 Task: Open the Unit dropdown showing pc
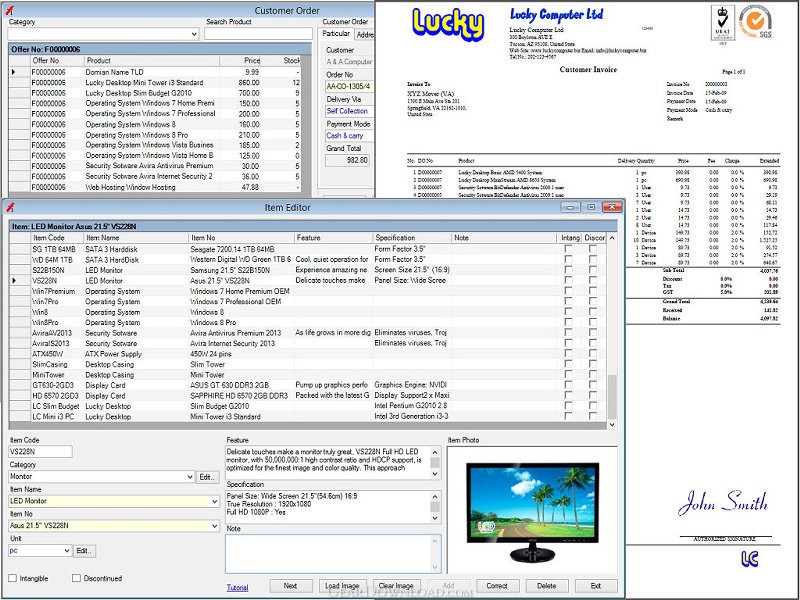coord(67,551)
